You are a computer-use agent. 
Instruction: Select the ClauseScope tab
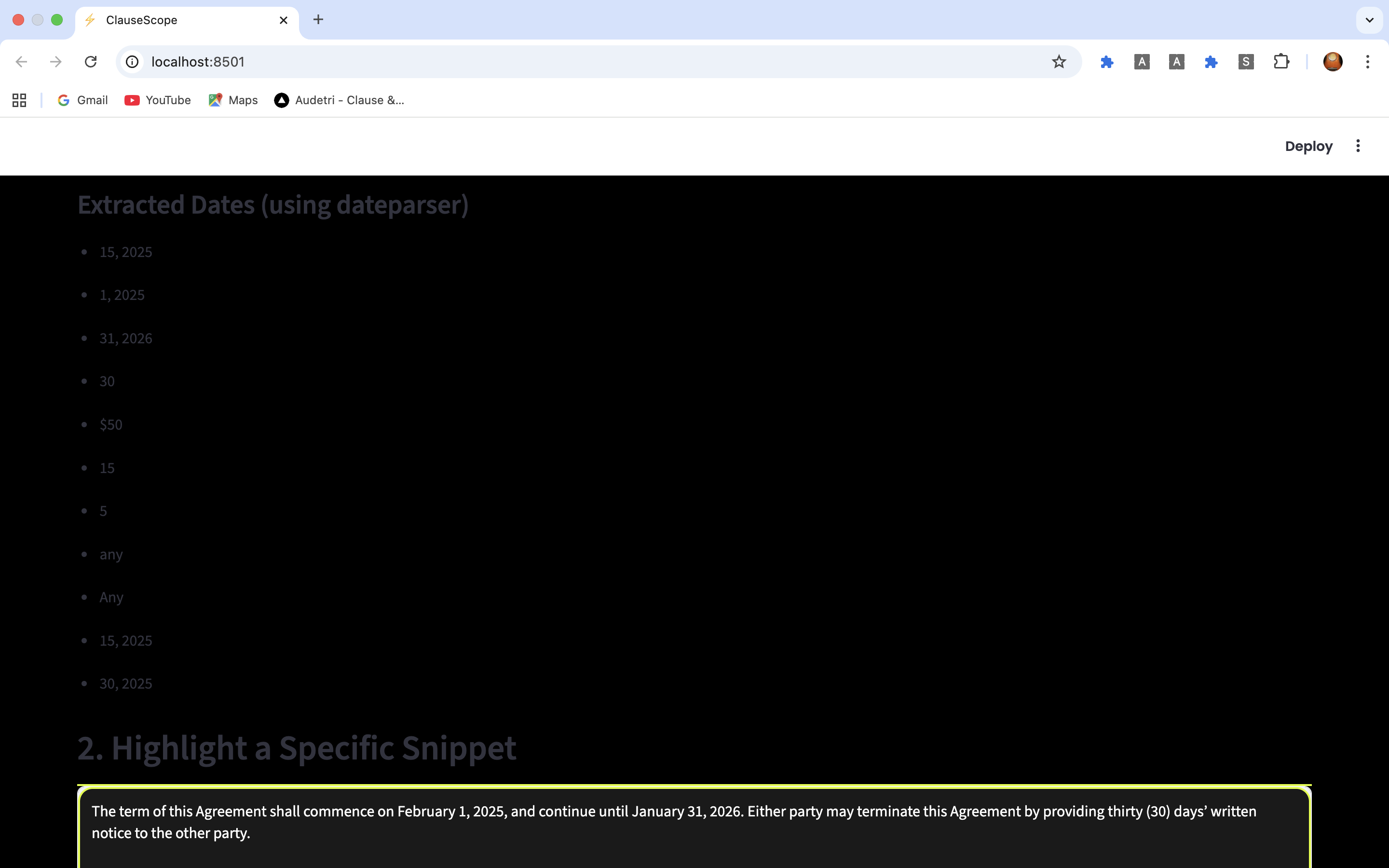click(172, 20)
